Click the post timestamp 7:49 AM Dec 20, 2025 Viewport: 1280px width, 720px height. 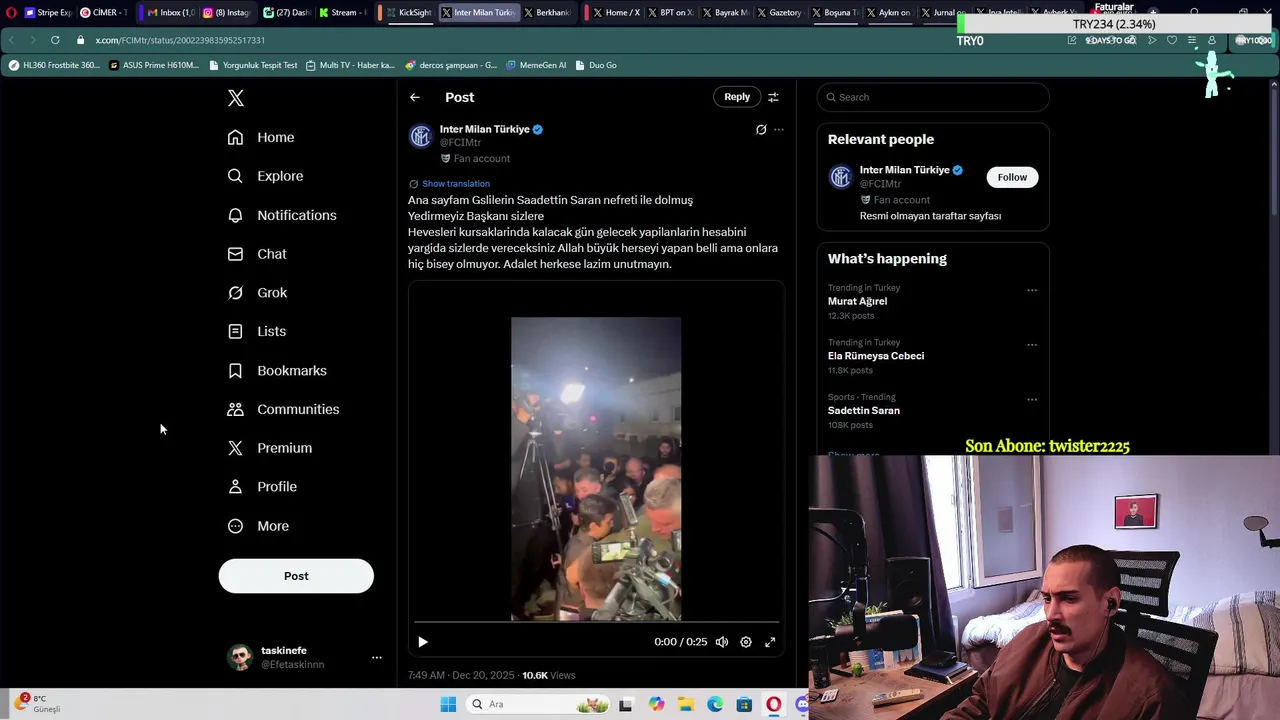(461, 675)
